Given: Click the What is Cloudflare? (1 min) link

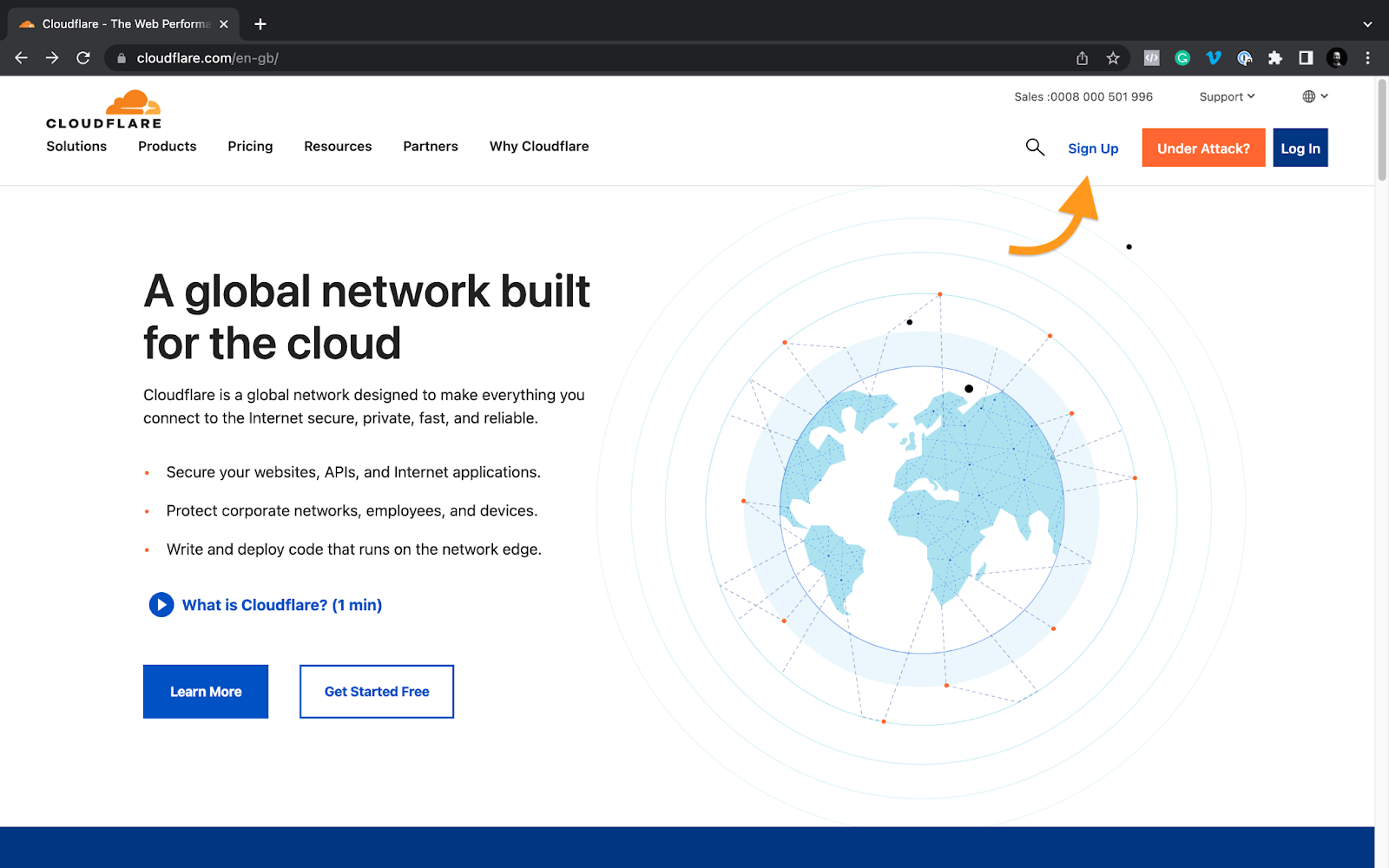Looking at the screenshot, I should [x=282, y=605].
